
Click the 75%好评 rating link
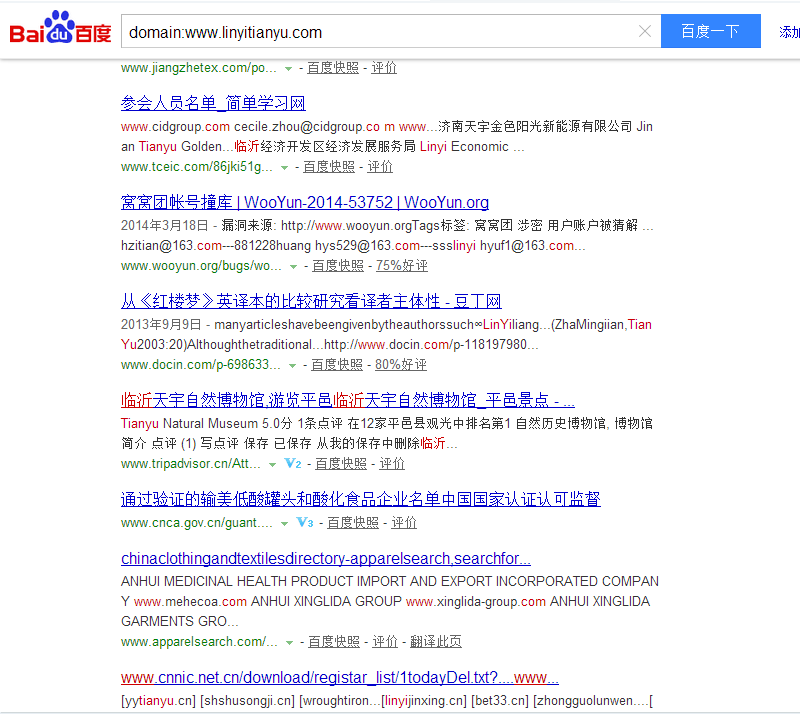coord(401,266)
